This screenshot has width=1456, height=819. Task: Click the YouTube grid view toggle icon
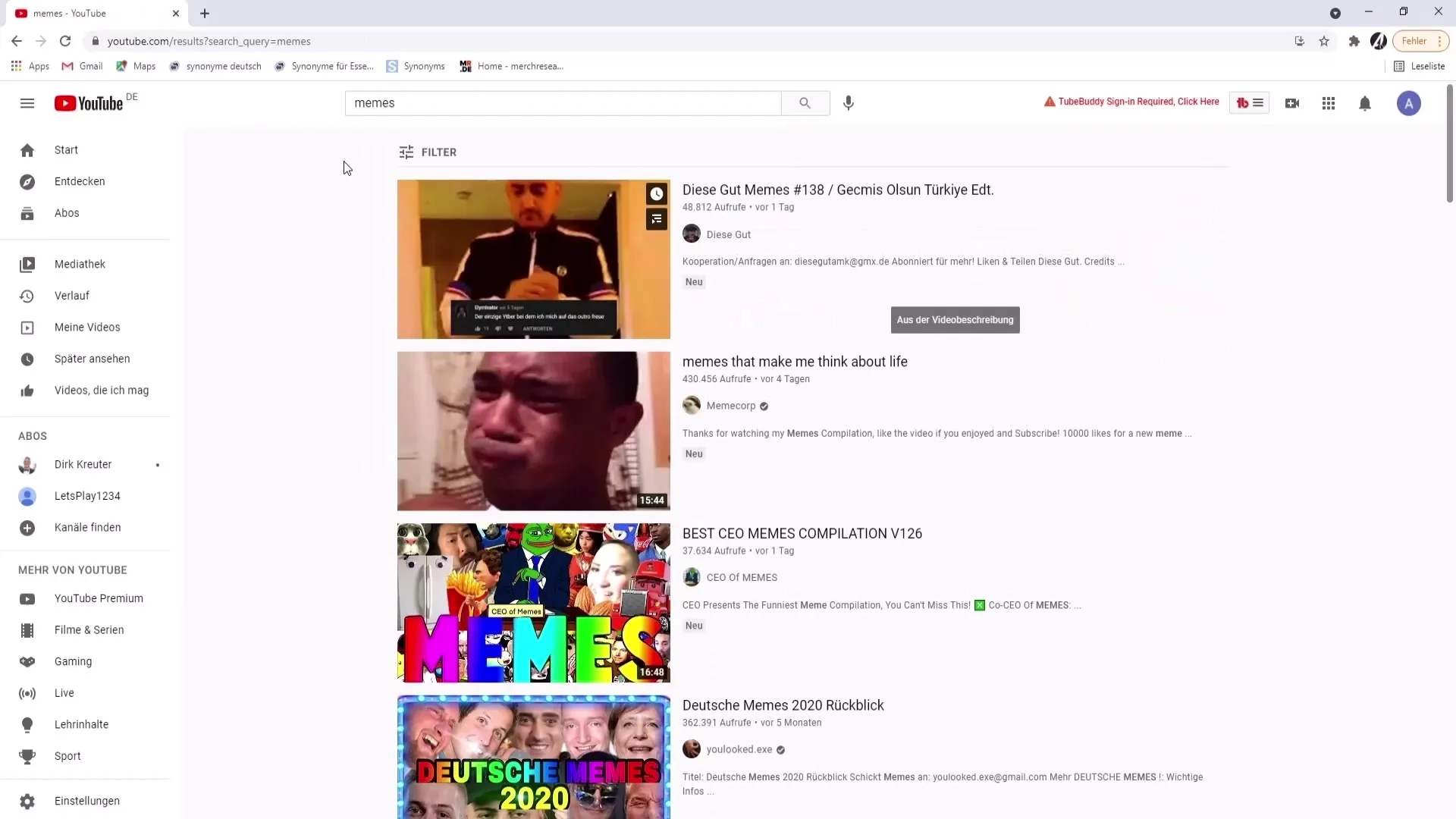pyautogui.click(x=1329, y=103)
